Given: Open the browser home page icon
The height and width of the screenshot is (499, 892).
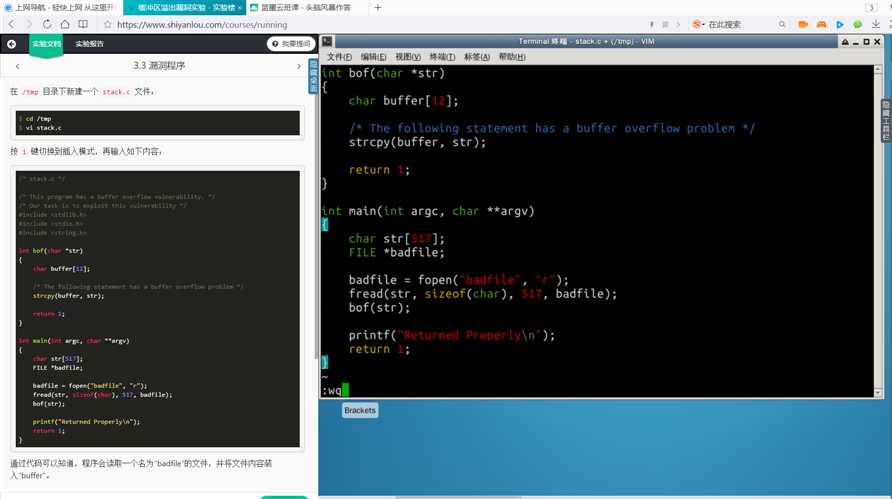Looking at the screenshot, I should [65, 24].
